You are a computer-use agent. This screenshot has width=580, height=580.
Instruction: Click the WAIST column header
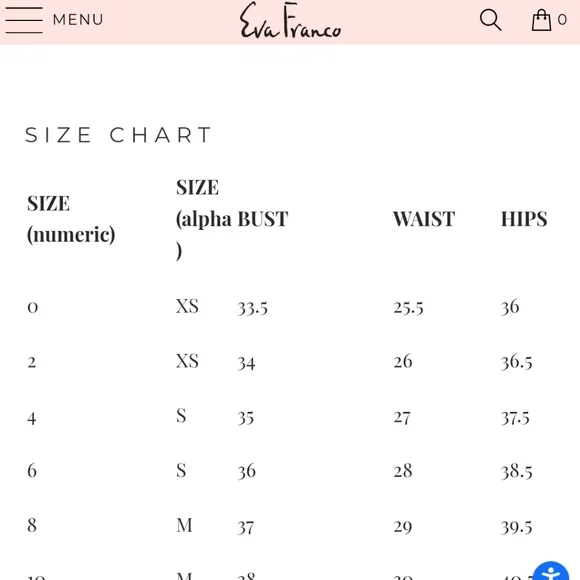(x=424, y=219)
